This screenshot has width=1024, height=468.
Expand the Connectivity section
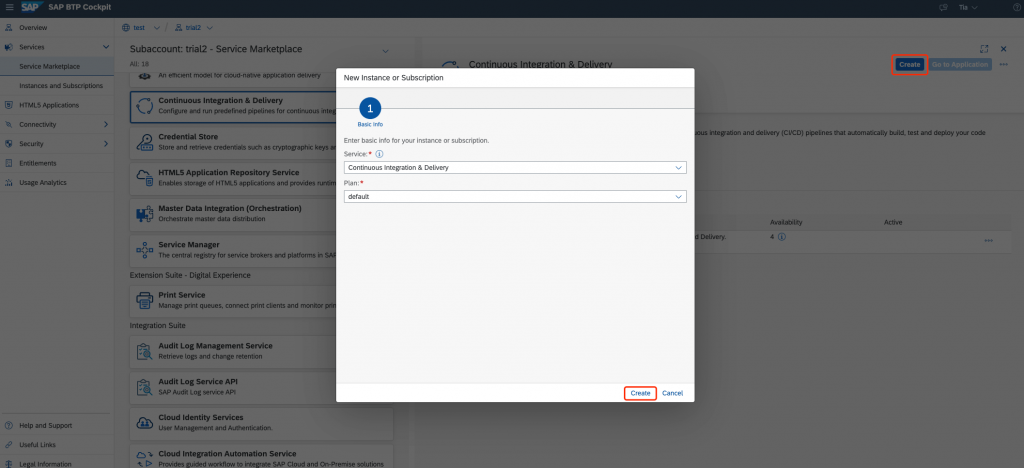106,124
